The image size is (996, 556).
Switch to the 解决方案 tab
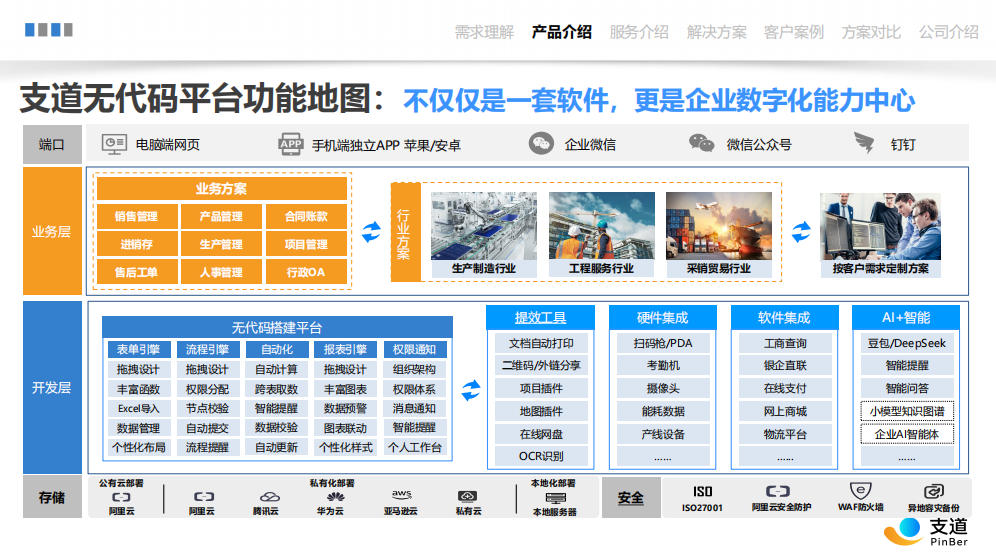716,32
